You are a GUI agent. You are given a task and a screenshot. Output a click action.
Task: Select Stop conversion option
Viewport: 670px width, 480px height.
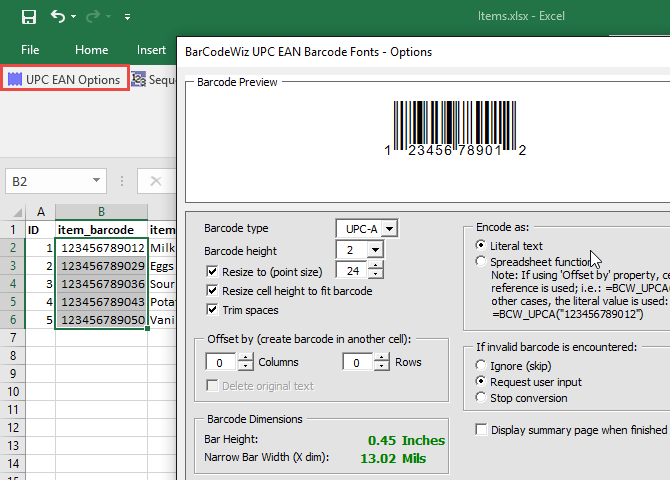pyautogui.click(x=481, y=398)
